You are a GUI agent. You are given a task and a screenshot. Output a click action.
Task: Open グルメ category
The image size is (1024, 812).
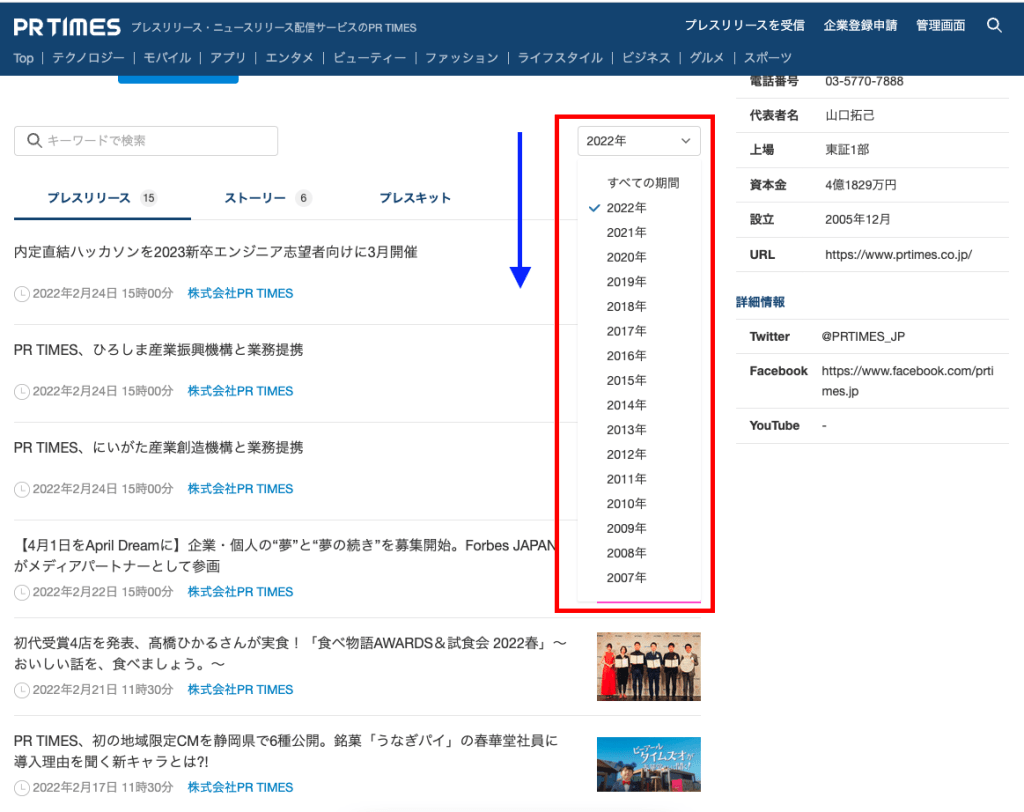coord(707,58)
